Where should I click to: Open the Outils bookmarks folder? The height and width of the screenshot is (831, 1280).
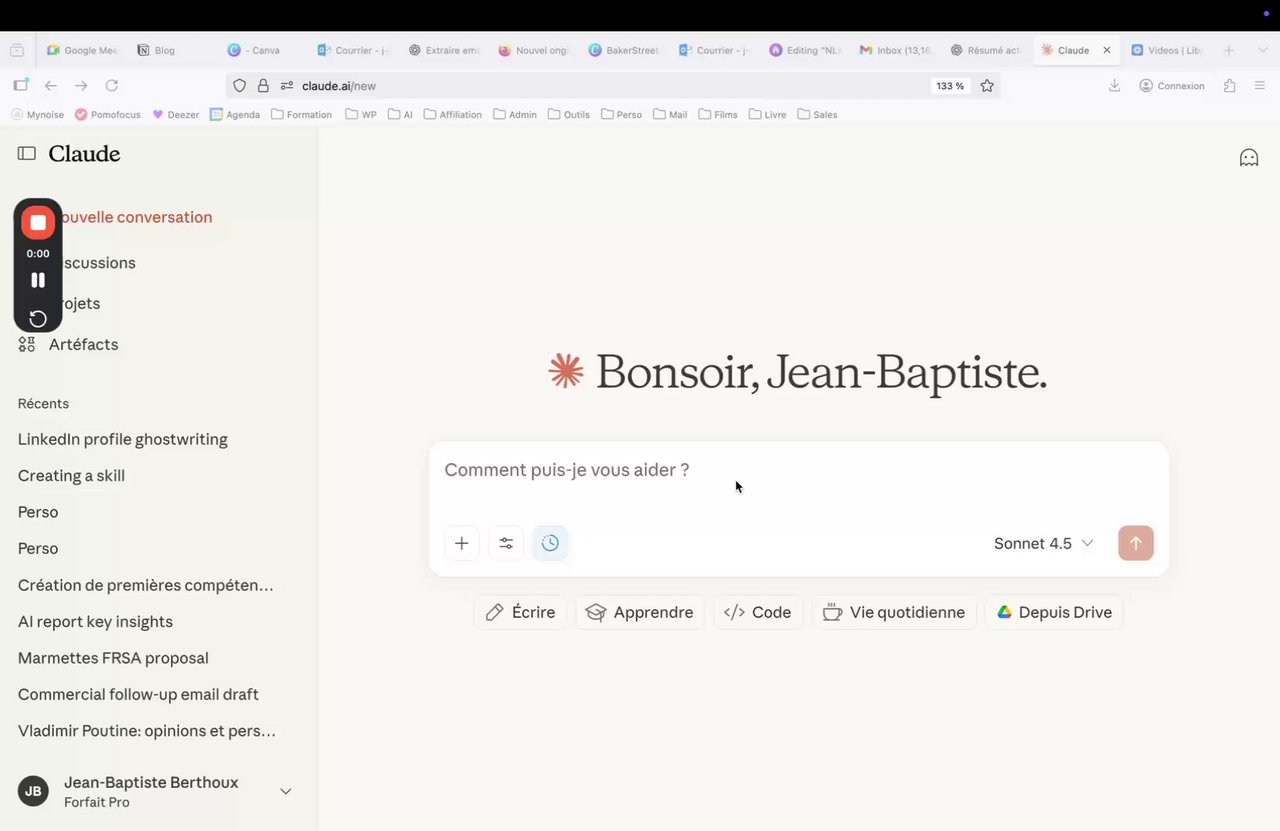coord(568,115)
